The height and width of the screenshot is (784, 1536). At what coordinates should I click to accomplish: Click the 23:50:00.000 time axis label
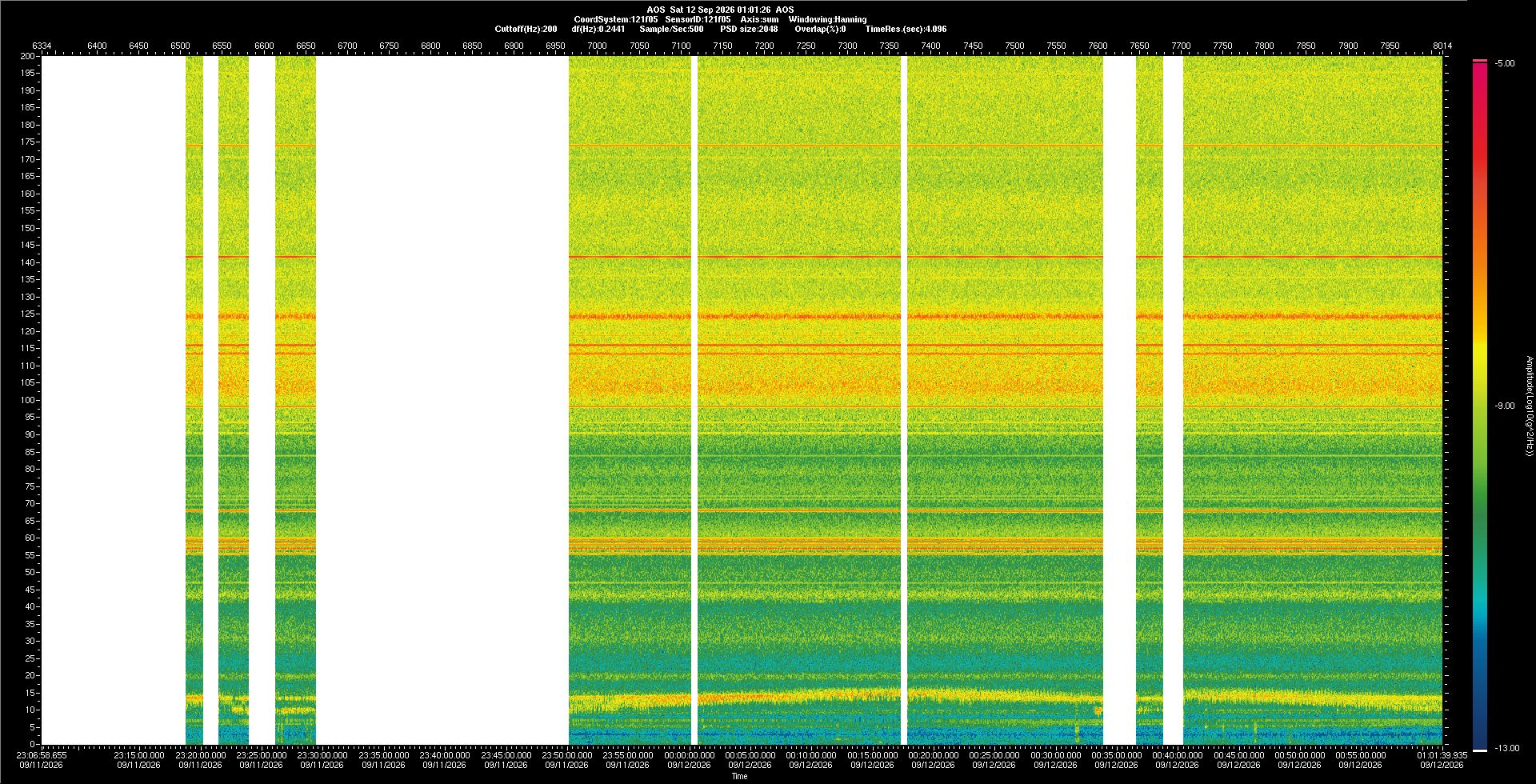click(567, 755)
